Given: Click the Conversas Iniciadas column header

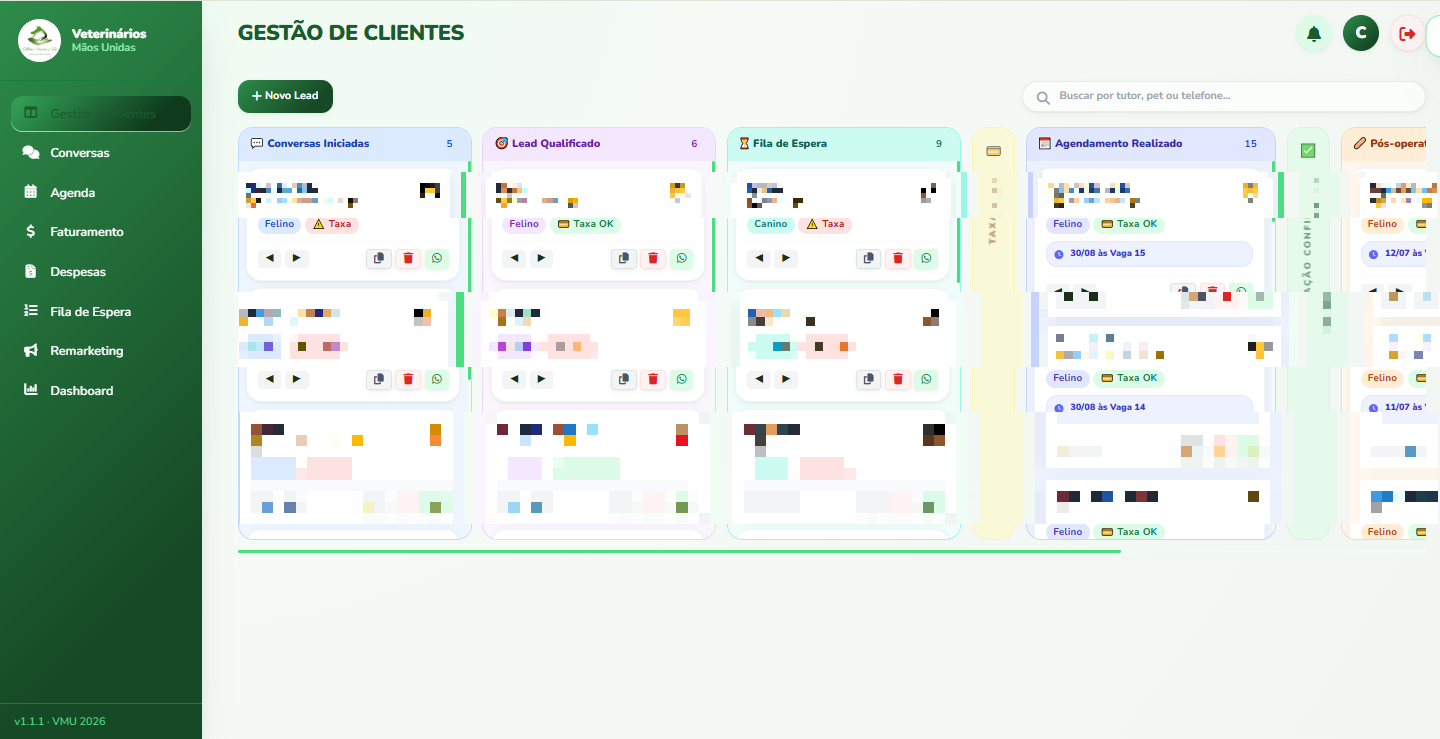Looking at the screenshot, I should [x=355, y=144].
